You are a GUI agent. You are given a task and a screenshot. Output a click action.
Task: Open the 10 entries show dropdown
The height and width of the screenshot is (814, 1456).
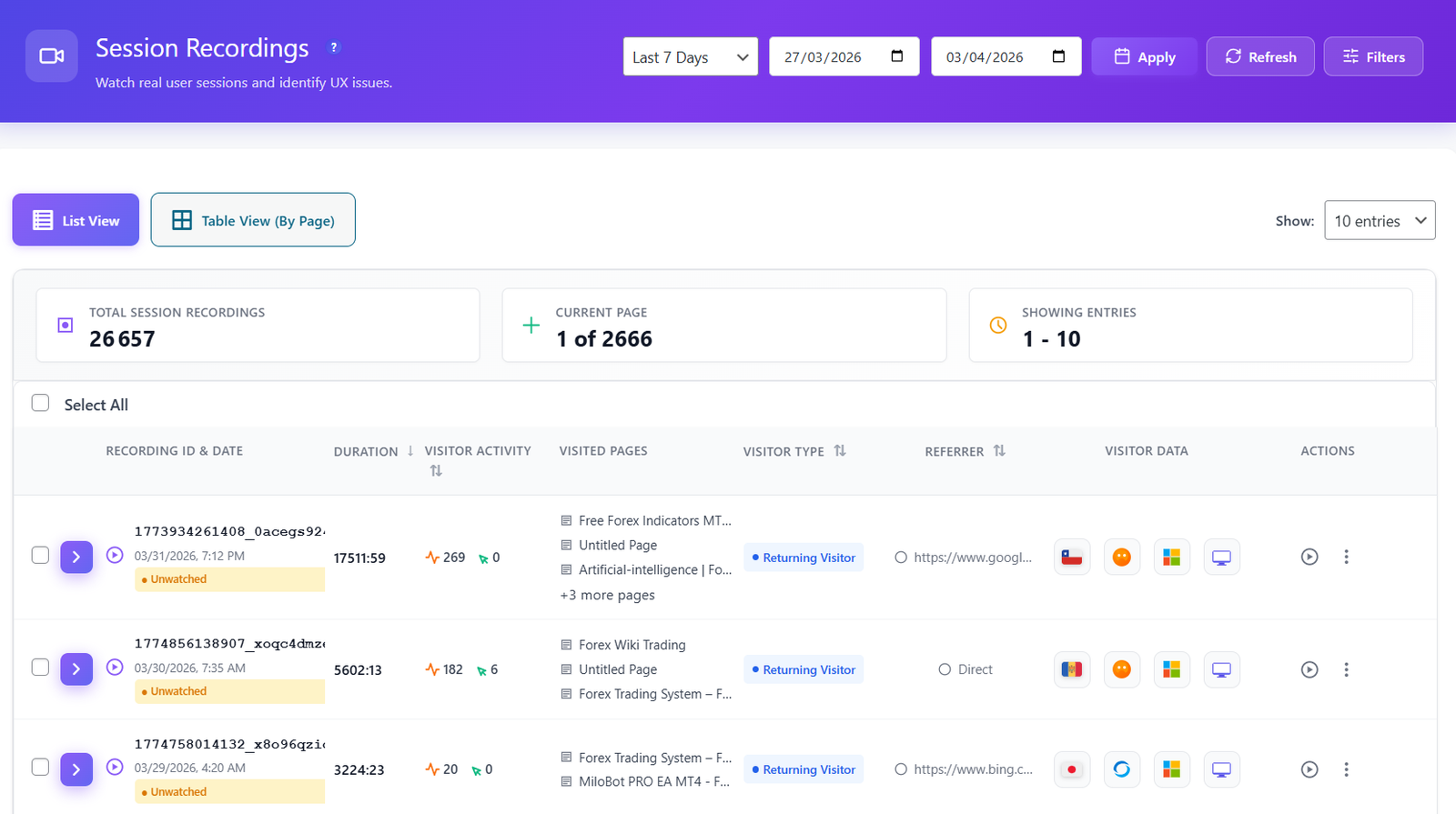tap(1380, 220)
